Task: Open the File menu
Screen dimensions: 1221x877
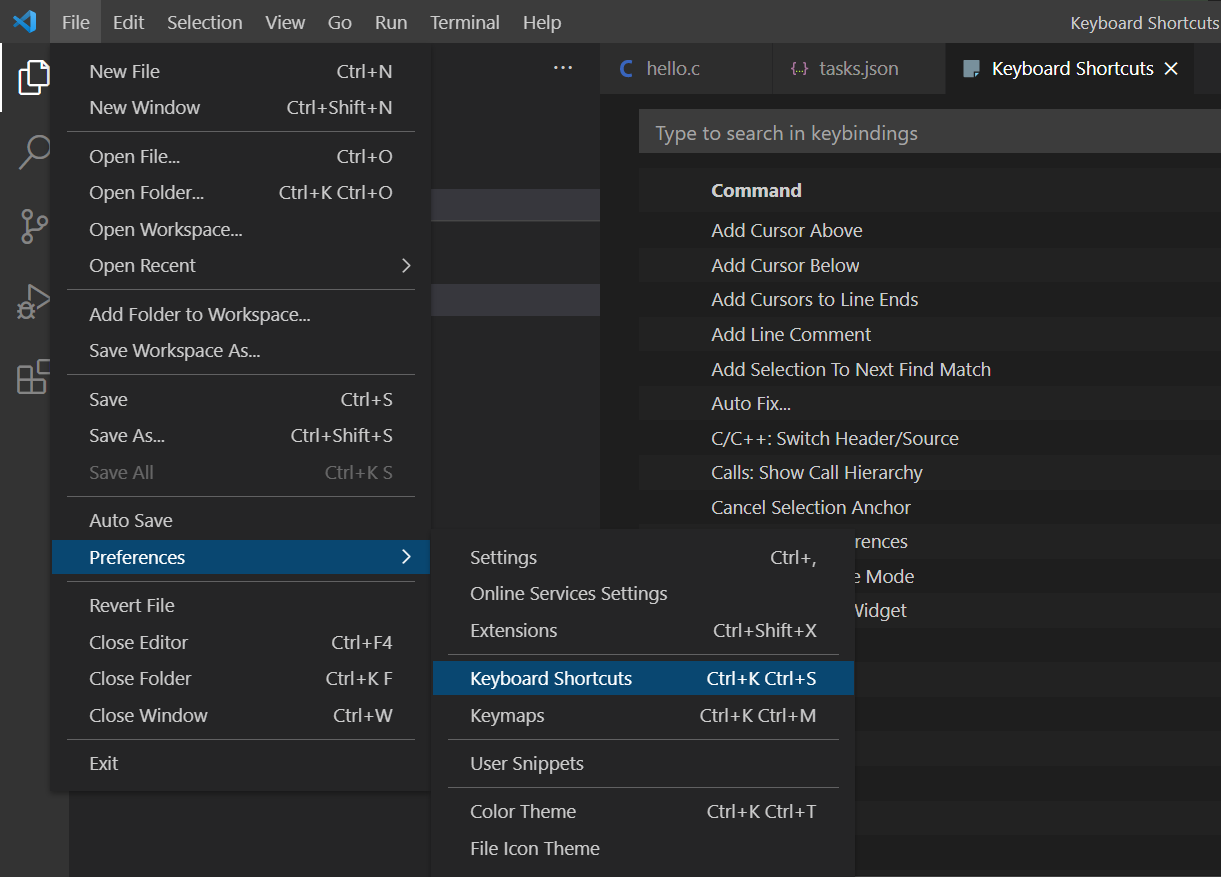Action: click(x=75, y=22)
